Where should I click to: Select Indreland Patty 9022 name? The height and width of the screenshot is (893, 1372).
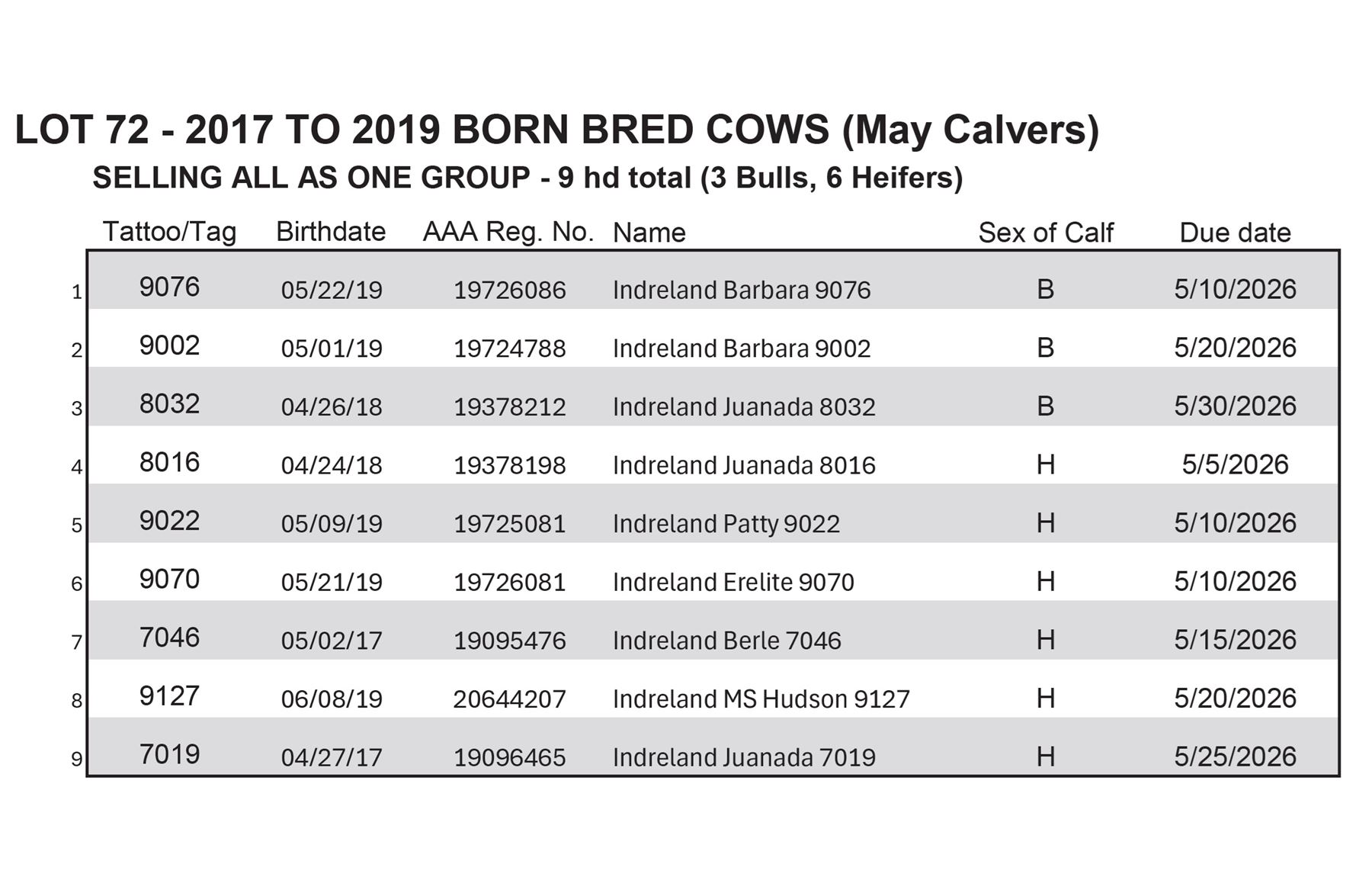tap(726, 524)
